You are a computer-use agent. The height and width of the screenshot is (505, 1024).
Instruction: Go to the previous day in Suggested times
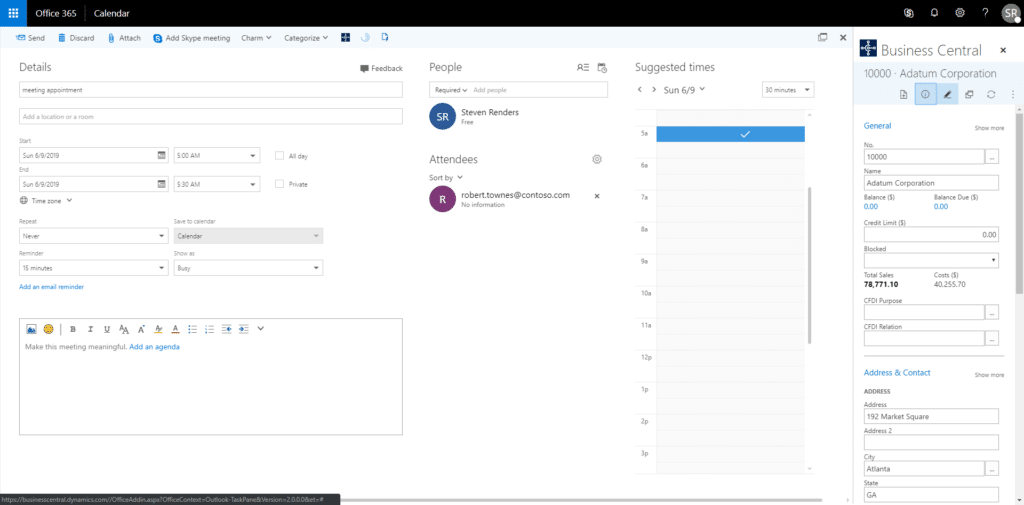pos(640,90)
